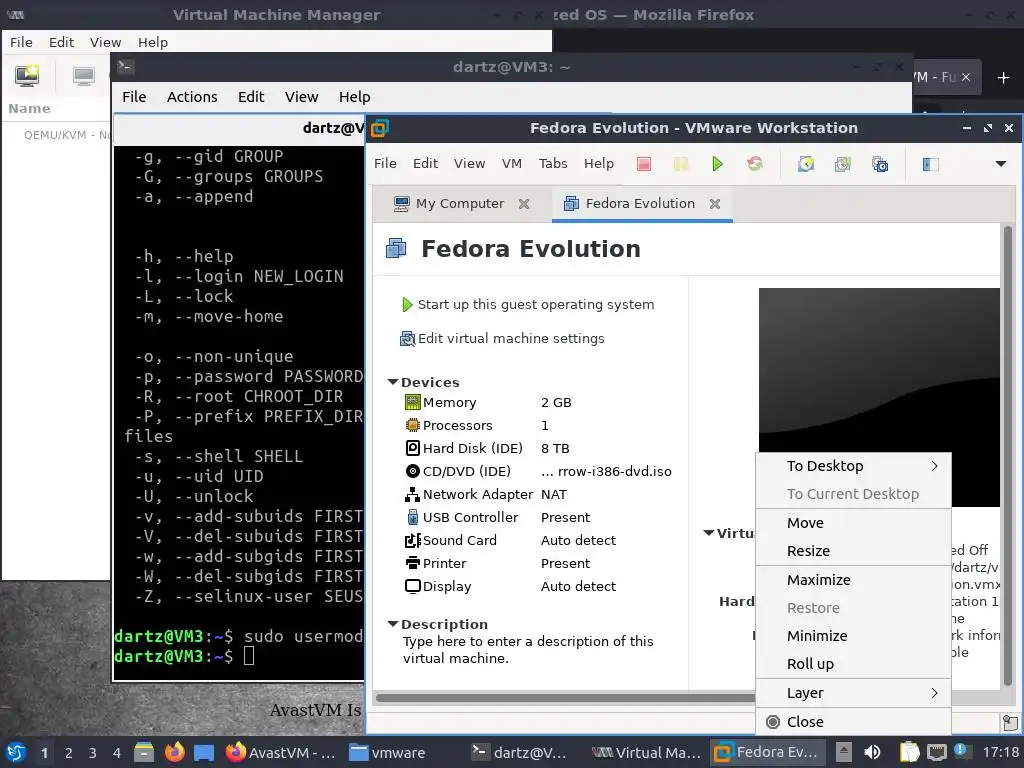Image resolution: width=1024 pixels, height=768 pixels.
Task: Click the yellow Suspend toolbar icon
Action: coord(680,164)
